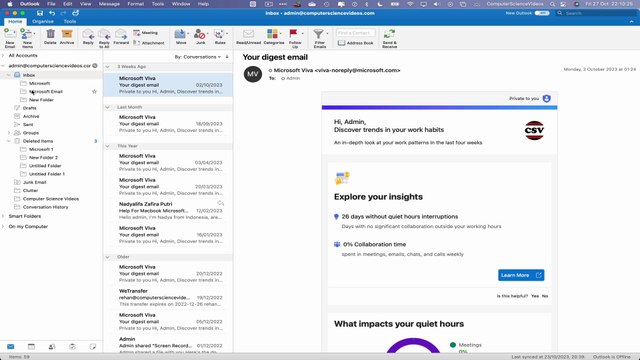640x360 pixels.
Task: Switch to the Organise ribbon tab
Action: (43, 21)
